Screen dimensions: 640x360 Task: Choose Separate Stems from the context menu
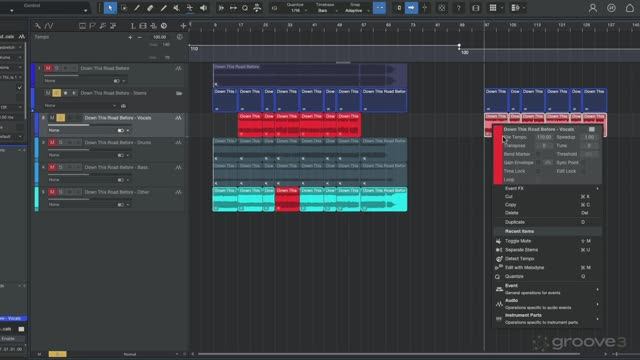click(x=547, y=250)
